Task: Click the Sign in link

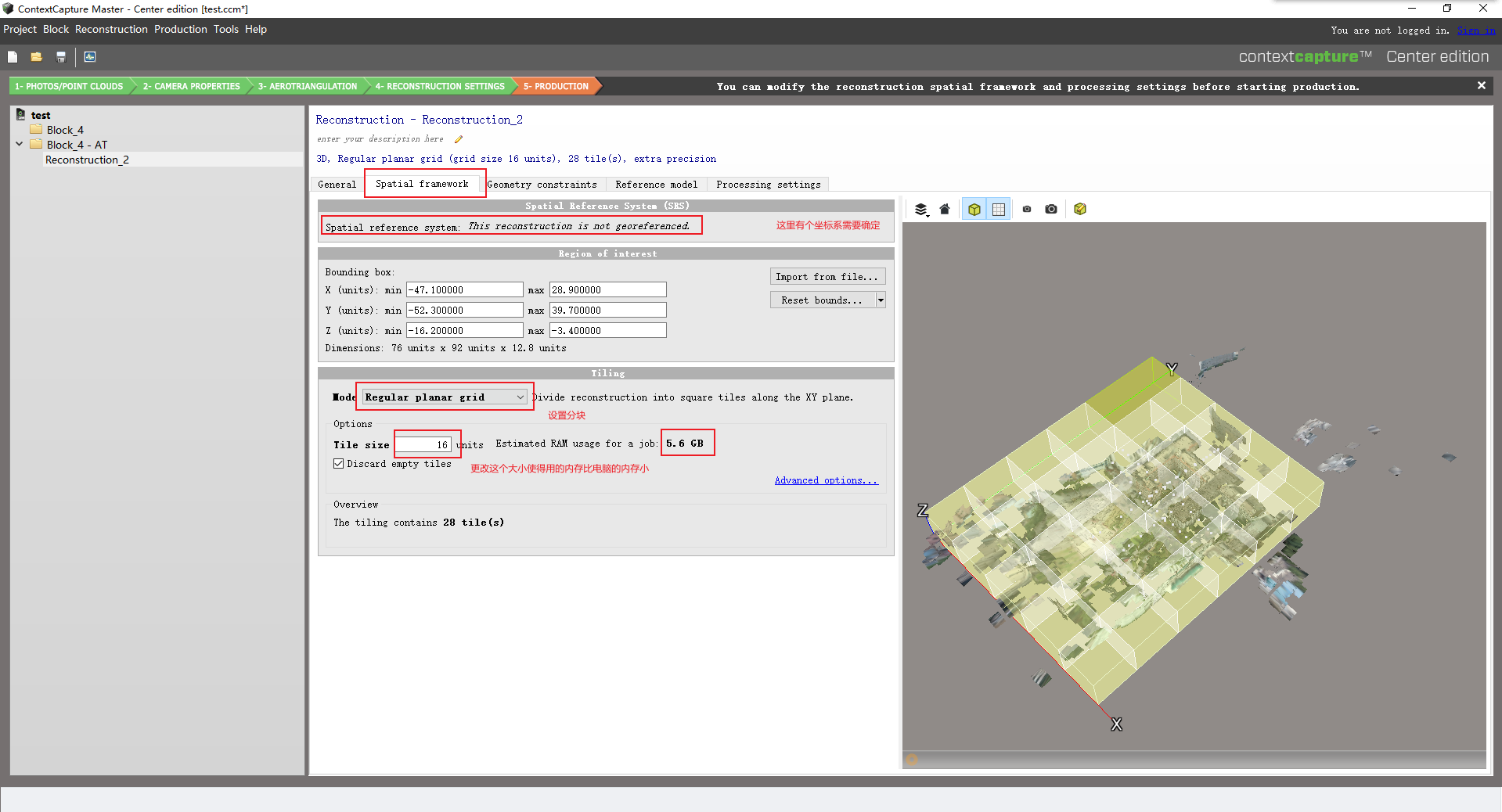Action: pyautogui.click(x=1476, y=31)
